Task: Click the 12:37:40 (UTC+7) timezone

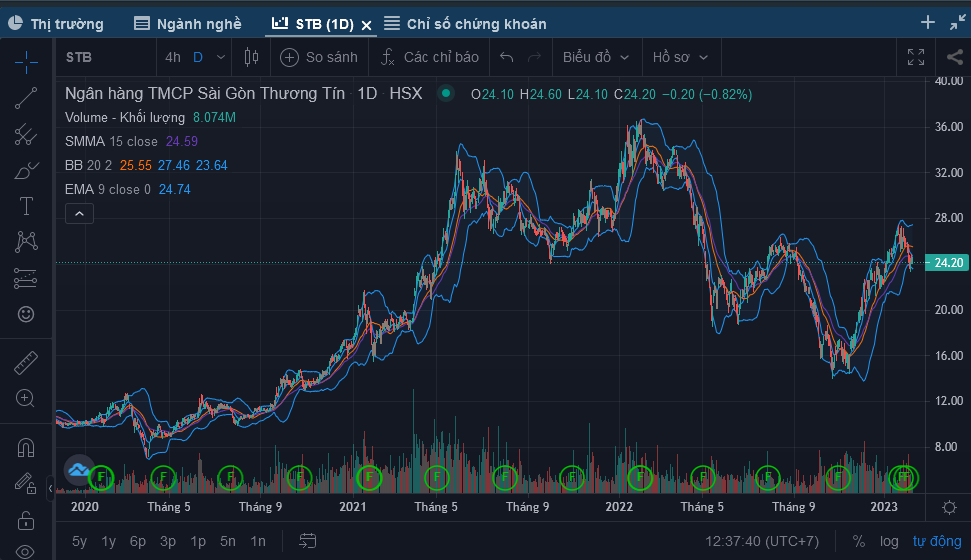Action: pos(762,541)
